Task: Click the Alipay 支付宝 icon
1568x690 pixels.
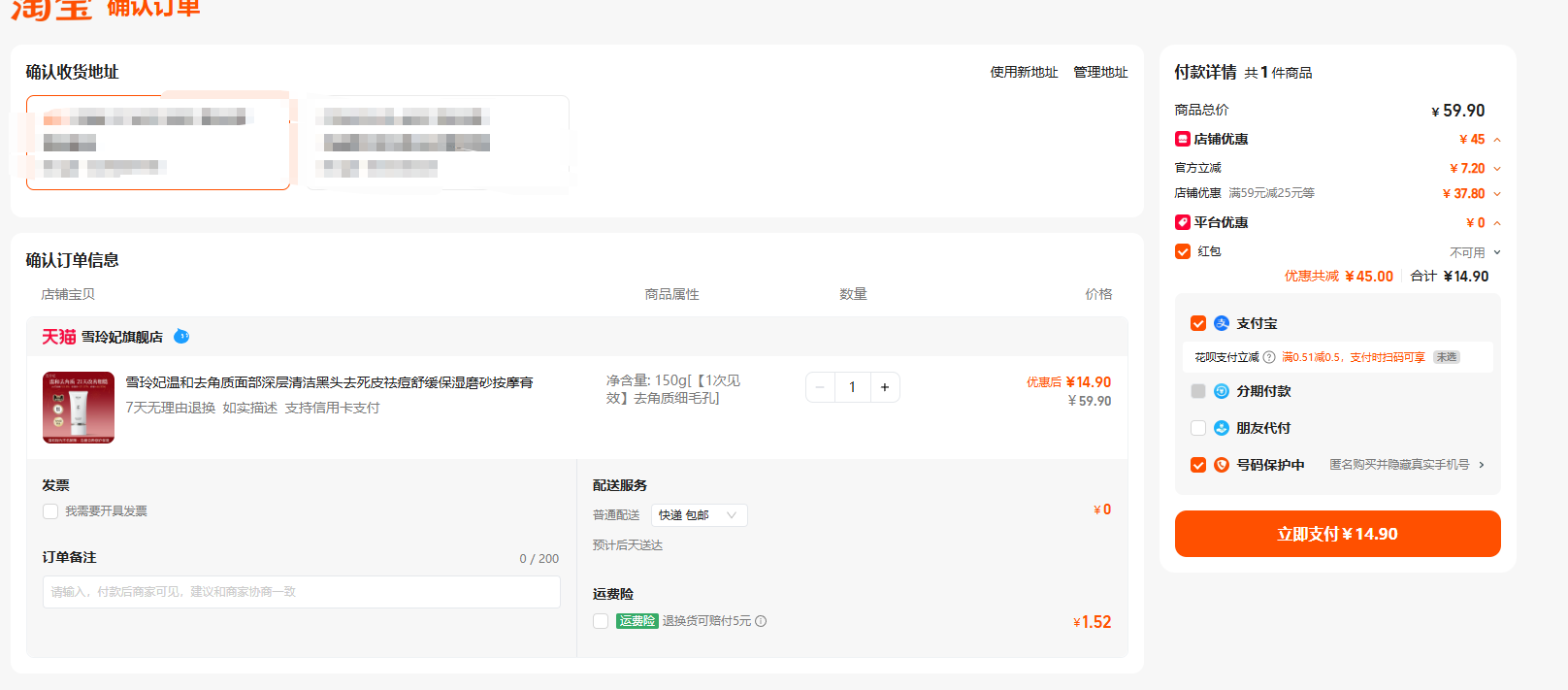Action: click(1222, 323)
